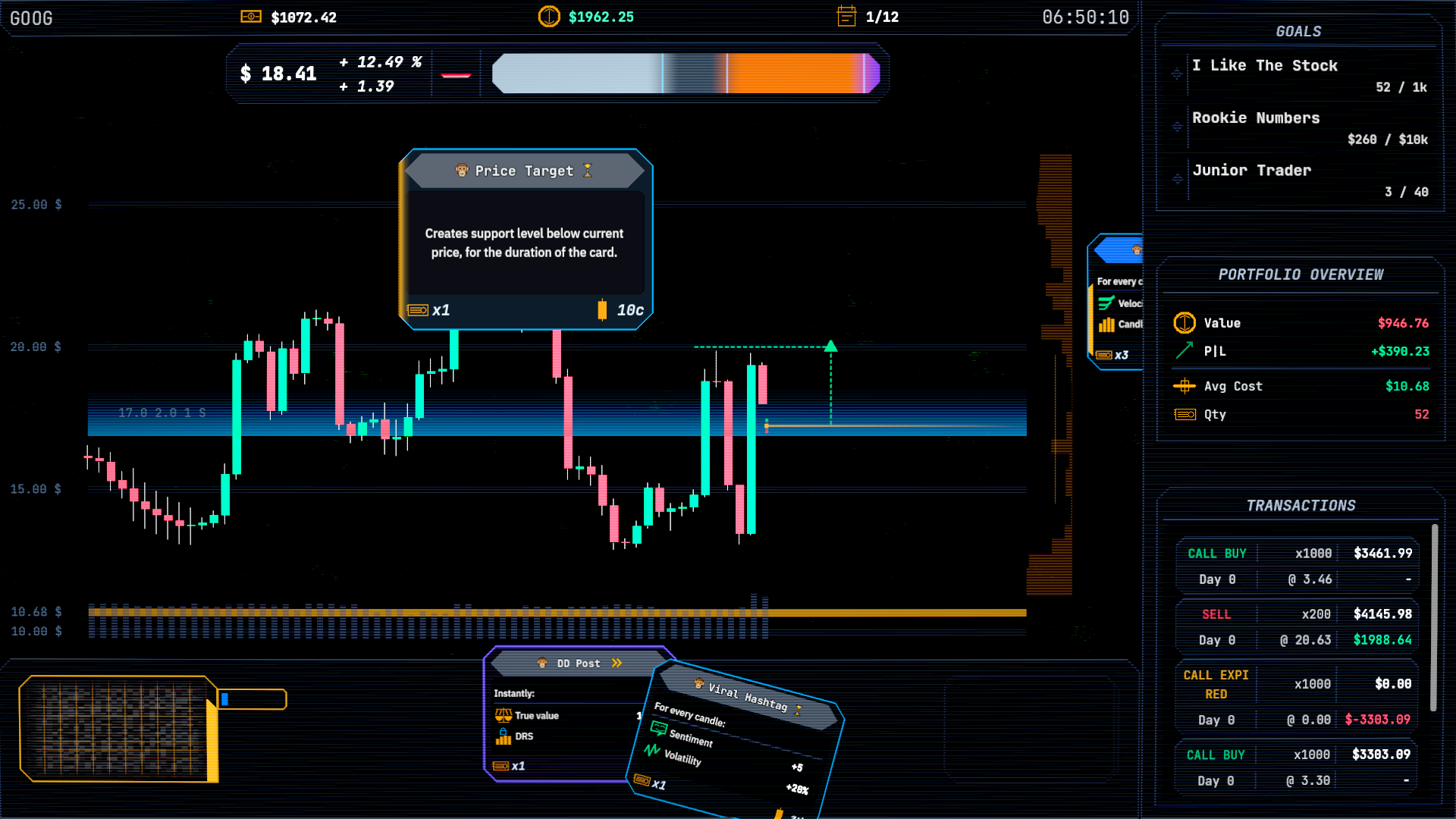Click the Qty ticket icon
The height and width of the screenshot is (819, 1456).
(x=1185, y=414)
